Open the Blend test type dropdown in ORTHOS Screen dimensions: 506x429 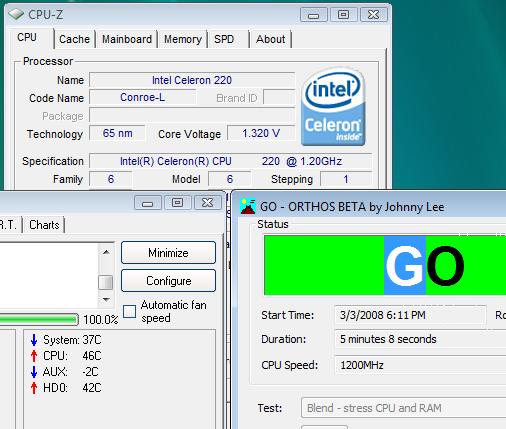point(403,408)
